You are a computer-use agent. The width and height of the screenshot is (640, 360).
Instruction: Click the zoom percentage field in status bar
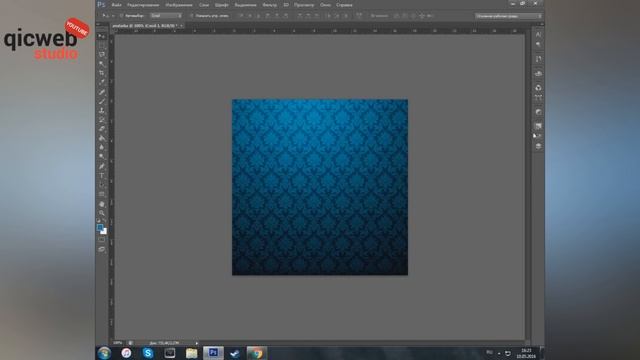118,343
